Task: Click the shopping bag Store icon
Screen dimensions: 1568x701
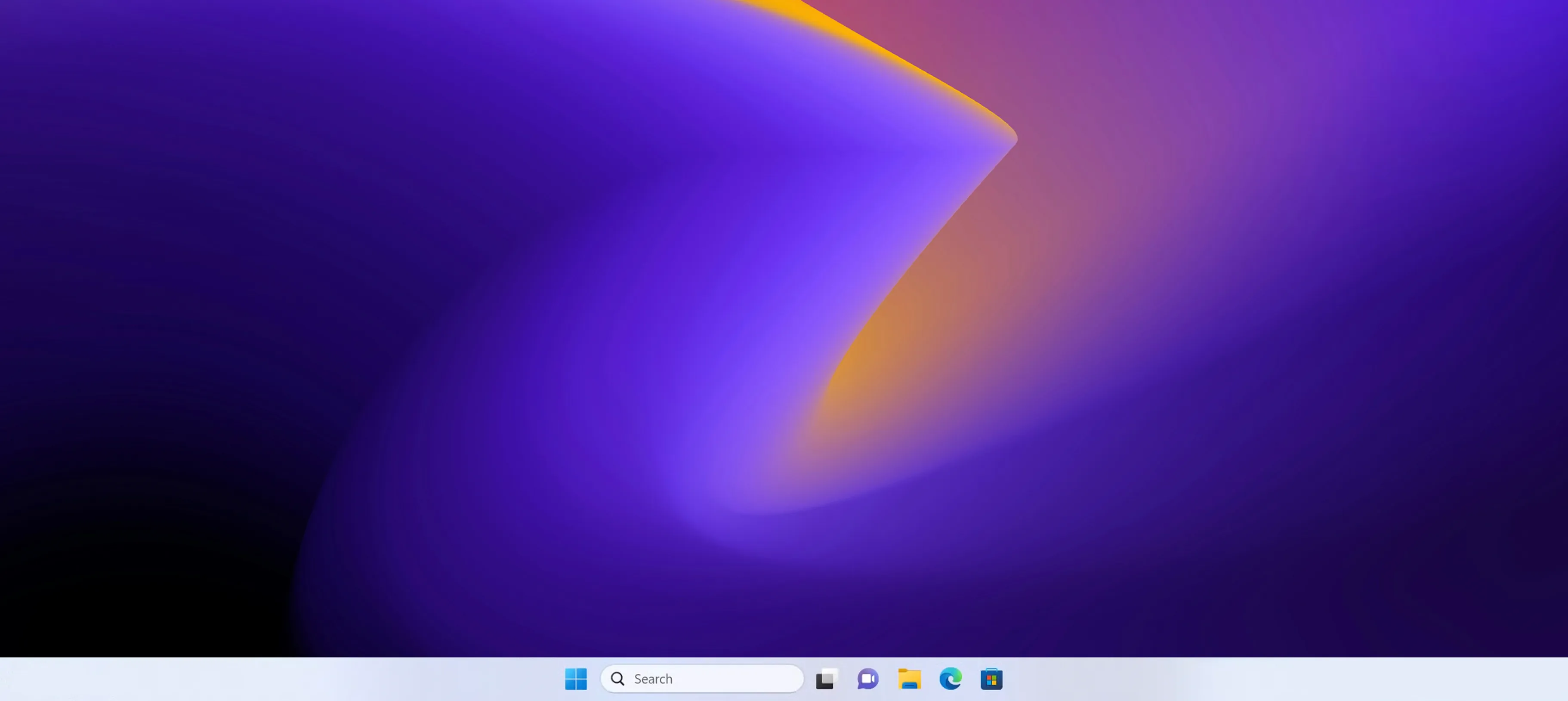Action: click(991, 679)
